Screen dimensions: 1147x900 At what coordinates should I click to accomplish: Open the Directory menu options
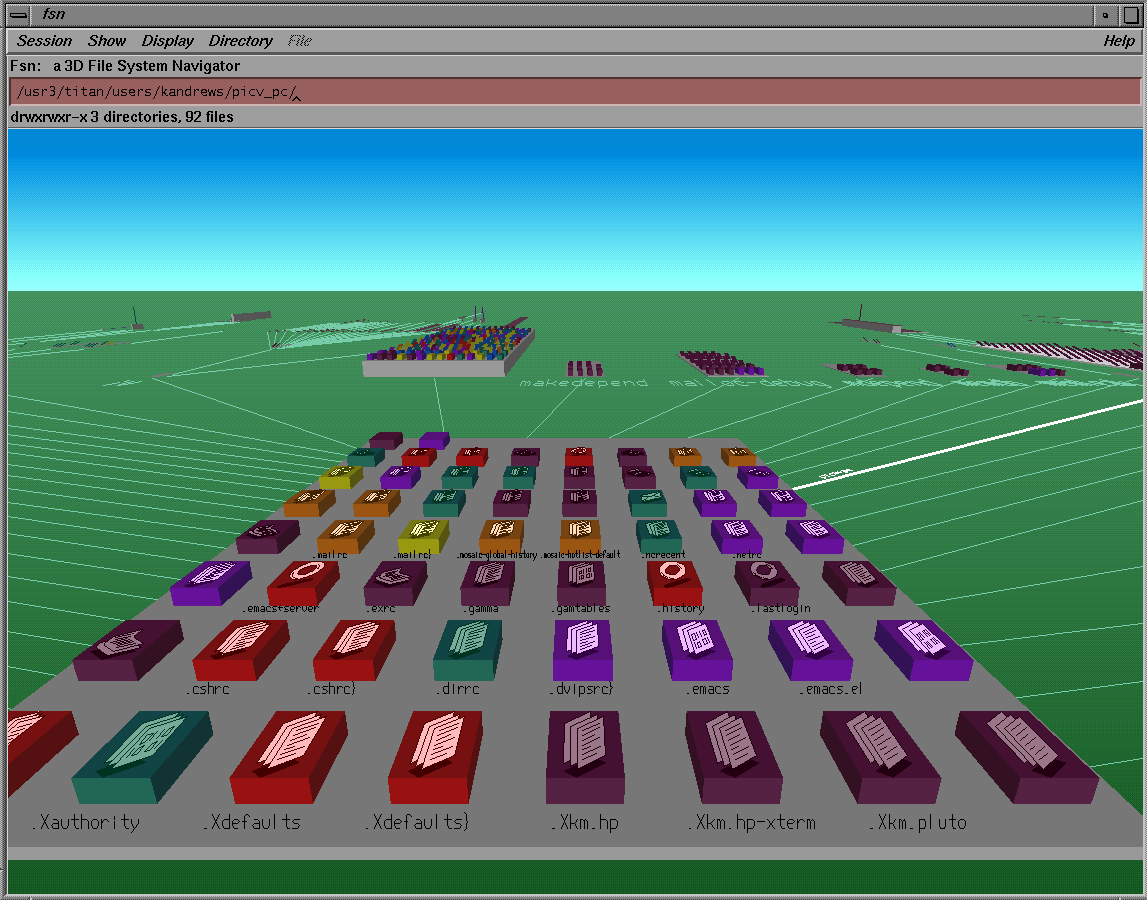[x=240, y=41]
